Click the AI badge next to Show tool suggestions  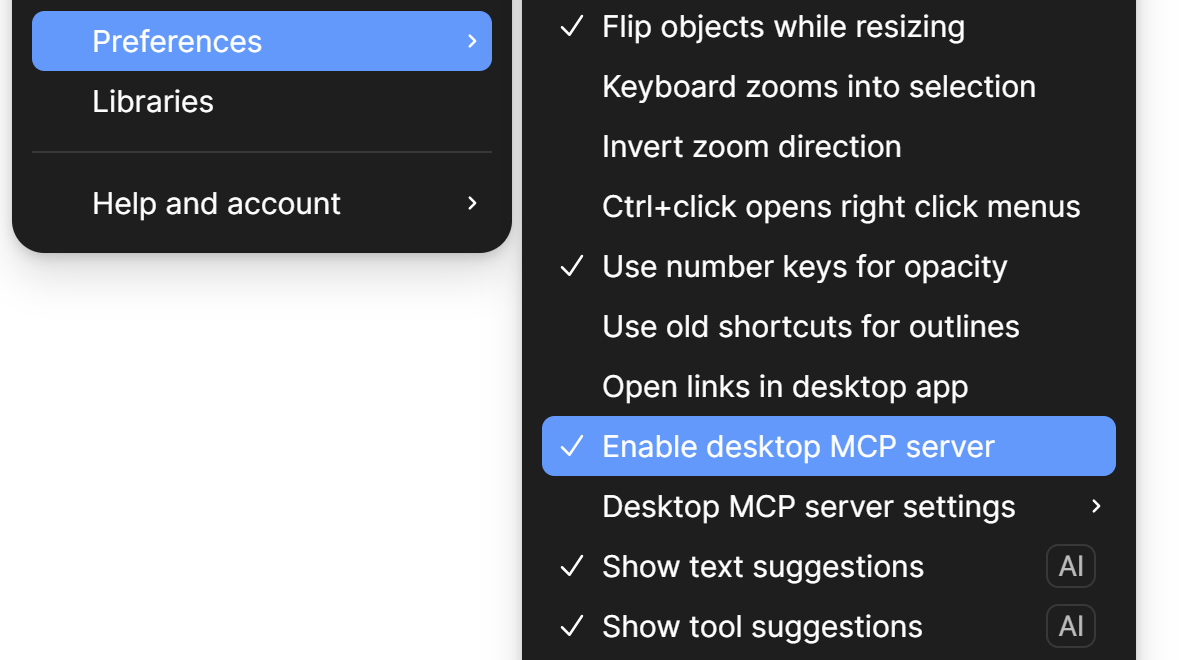pos(1070,626)
